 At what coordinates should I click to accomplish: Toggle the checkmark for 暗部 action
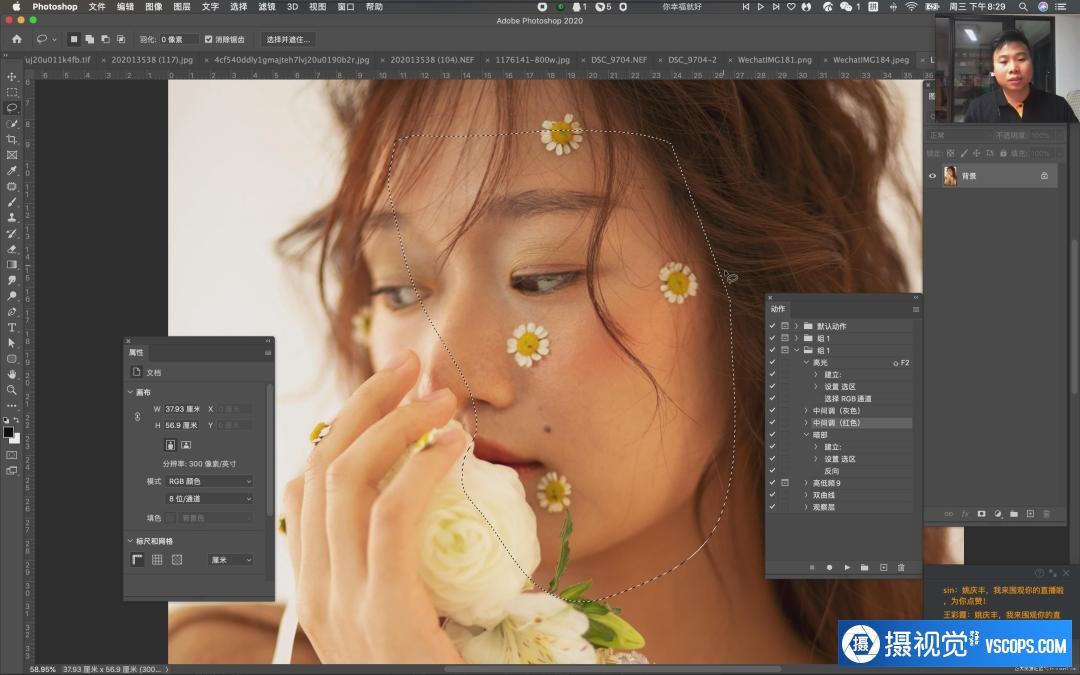point(772,435)
